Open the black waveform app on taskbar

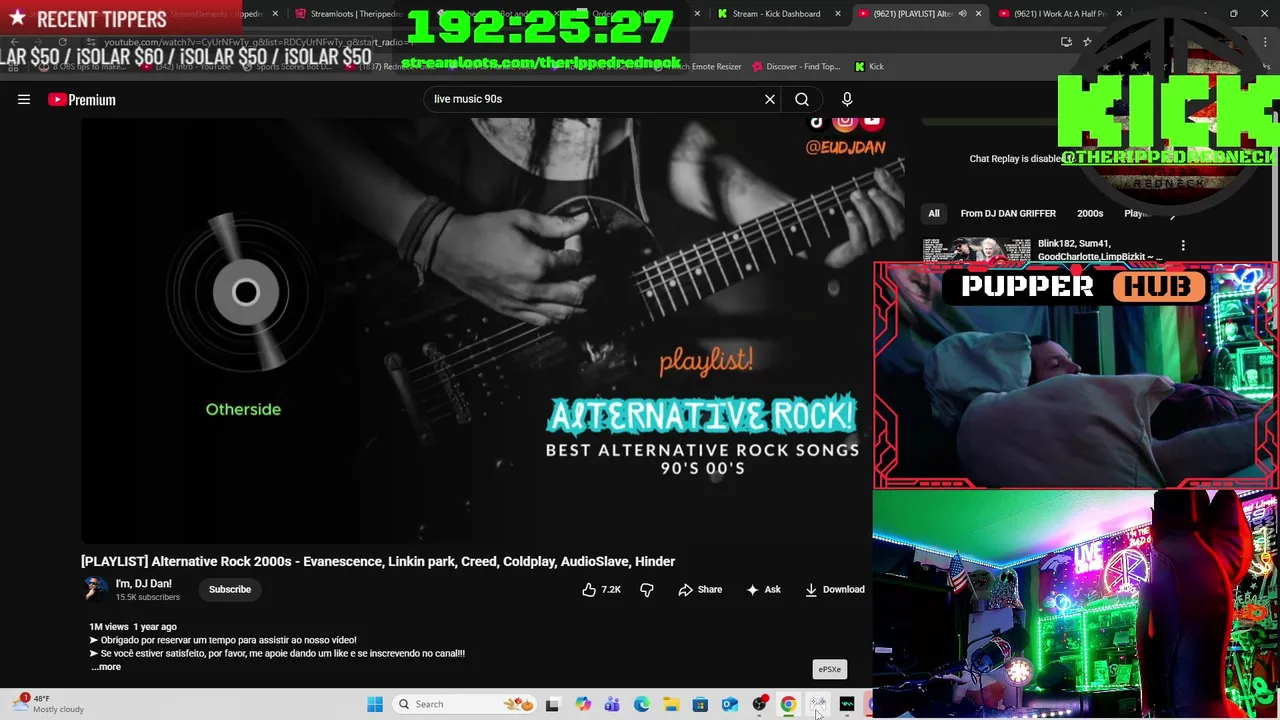coord(847,704)
